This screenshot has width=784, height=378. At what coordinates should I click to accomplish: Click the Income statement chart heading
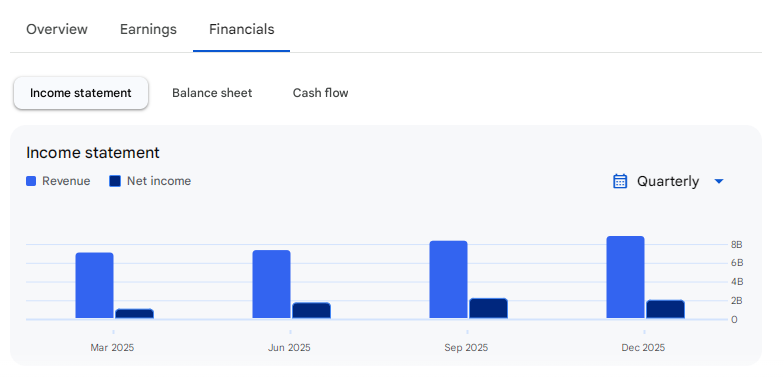coord(93,152)
